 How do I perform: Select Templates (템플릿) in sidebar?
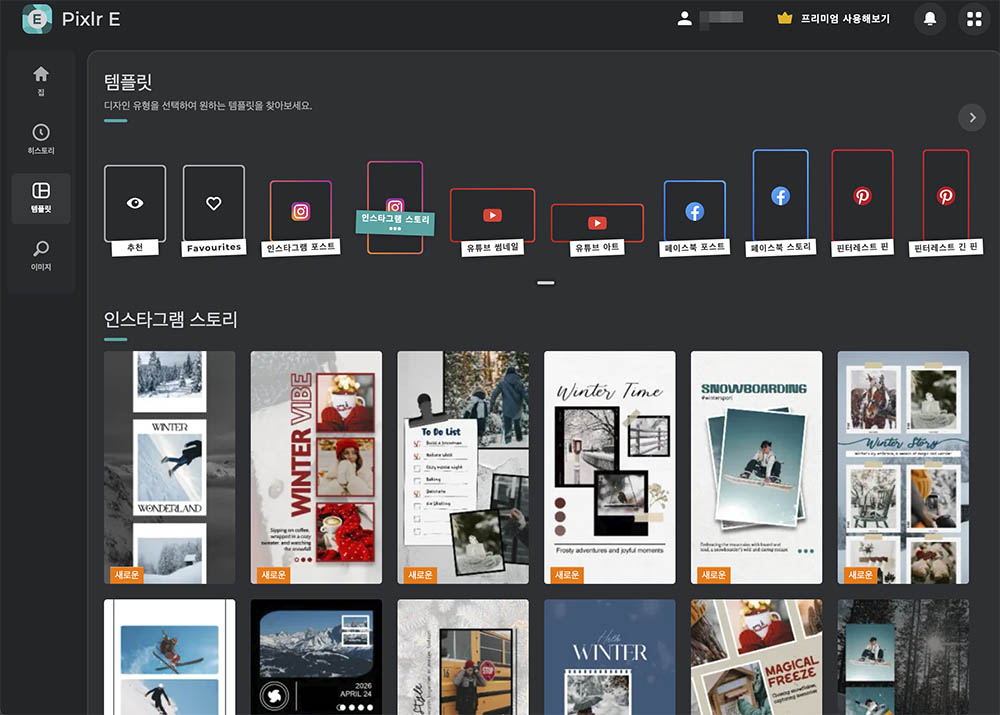pyautogui.click(x=41, y=198)
